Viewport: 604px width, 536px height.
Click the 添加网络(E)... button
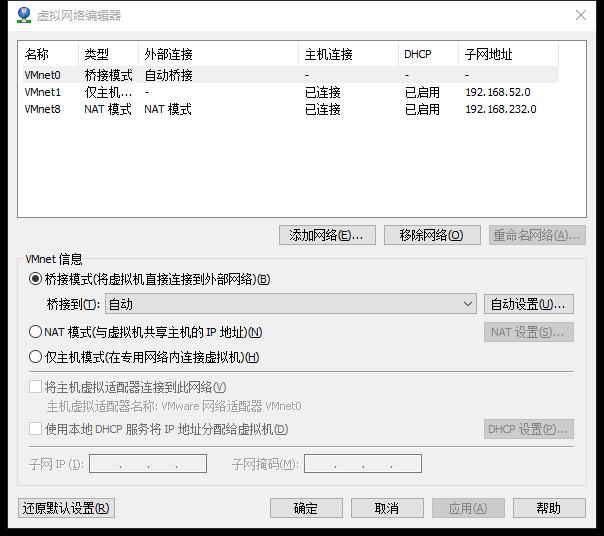(327, 235)
